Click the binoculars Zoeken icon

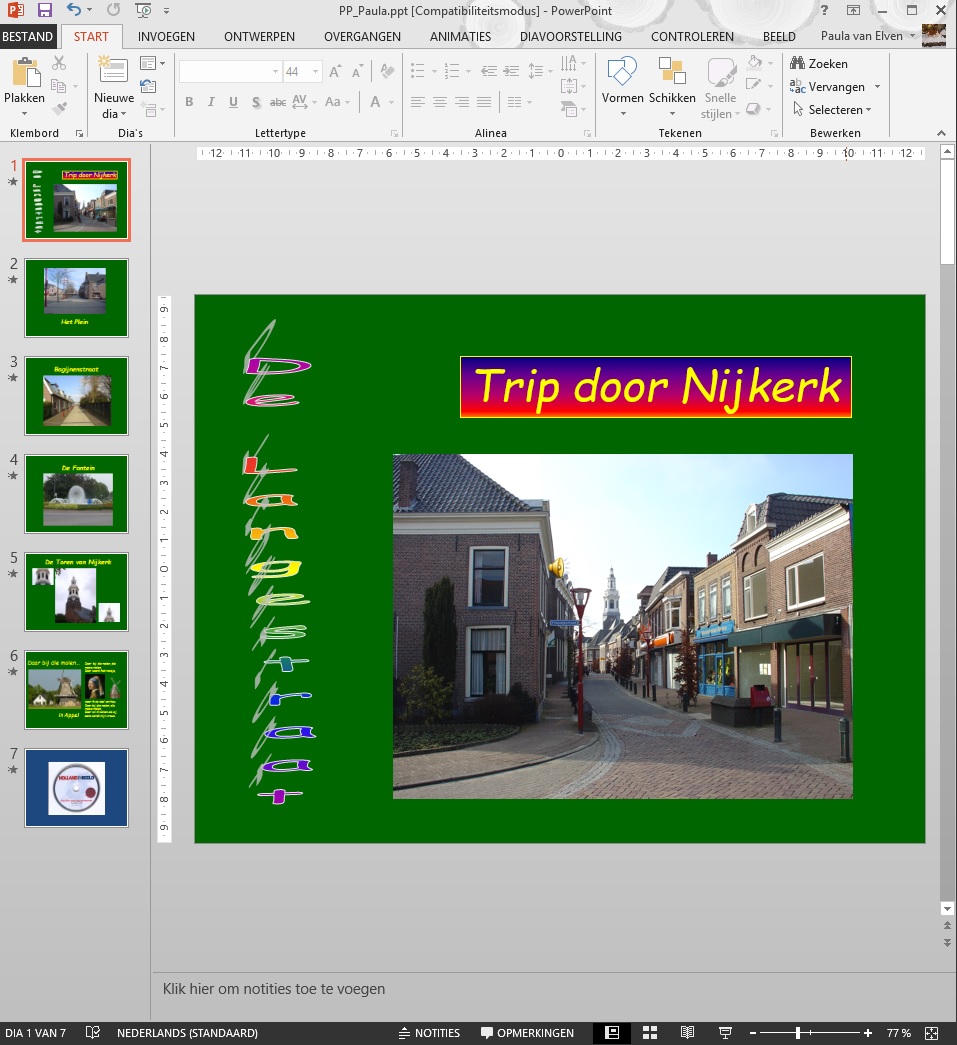797,63
